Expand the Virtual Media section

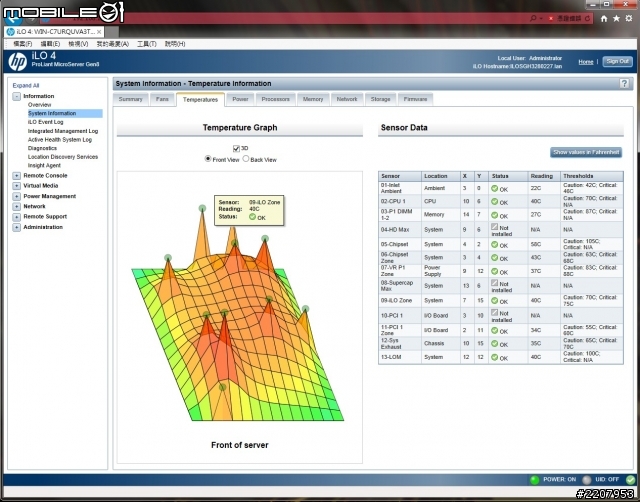click(x=16, y=186)
